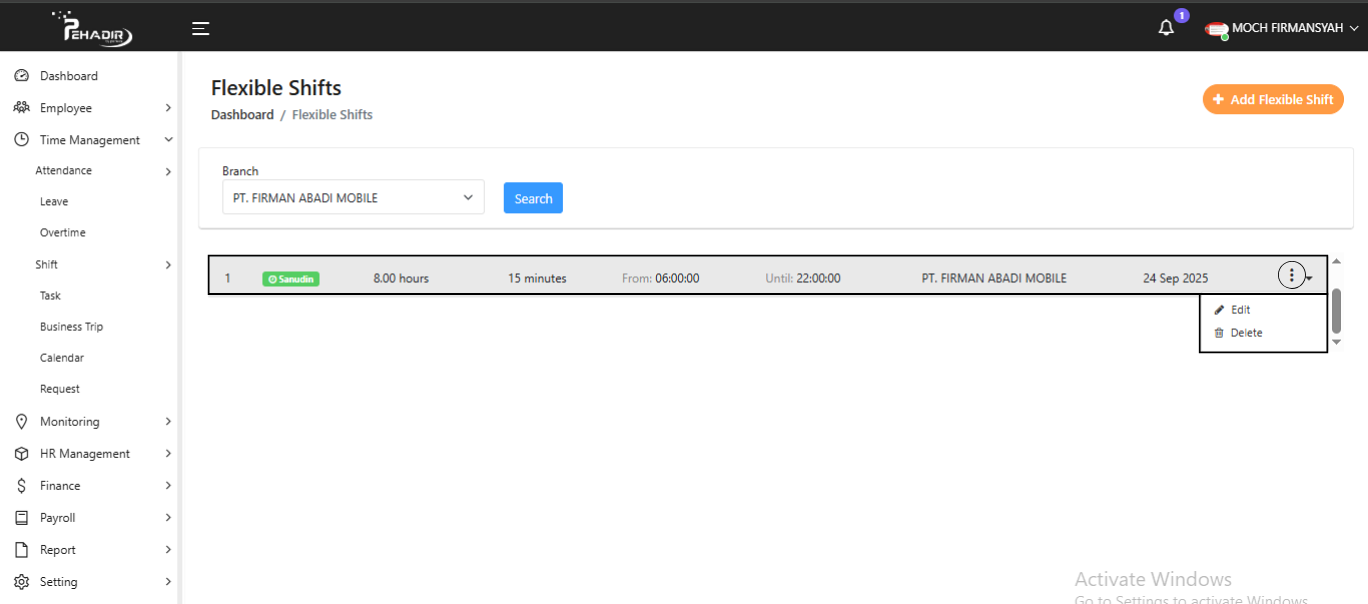
Task: Click the Employee group icon in sidebar
Action: (21, 108)
